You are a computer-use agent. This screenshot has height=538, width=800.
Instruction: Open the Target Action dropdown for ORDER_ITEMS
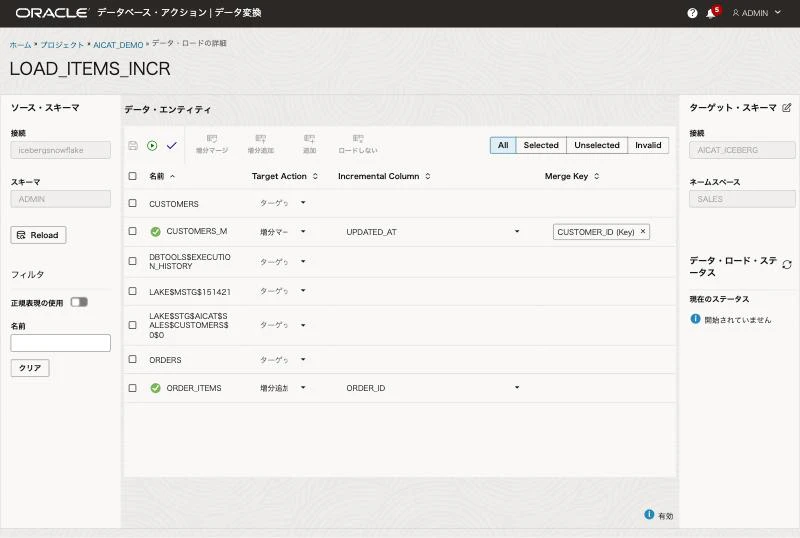pyautogui.click(x=303, y=387)
